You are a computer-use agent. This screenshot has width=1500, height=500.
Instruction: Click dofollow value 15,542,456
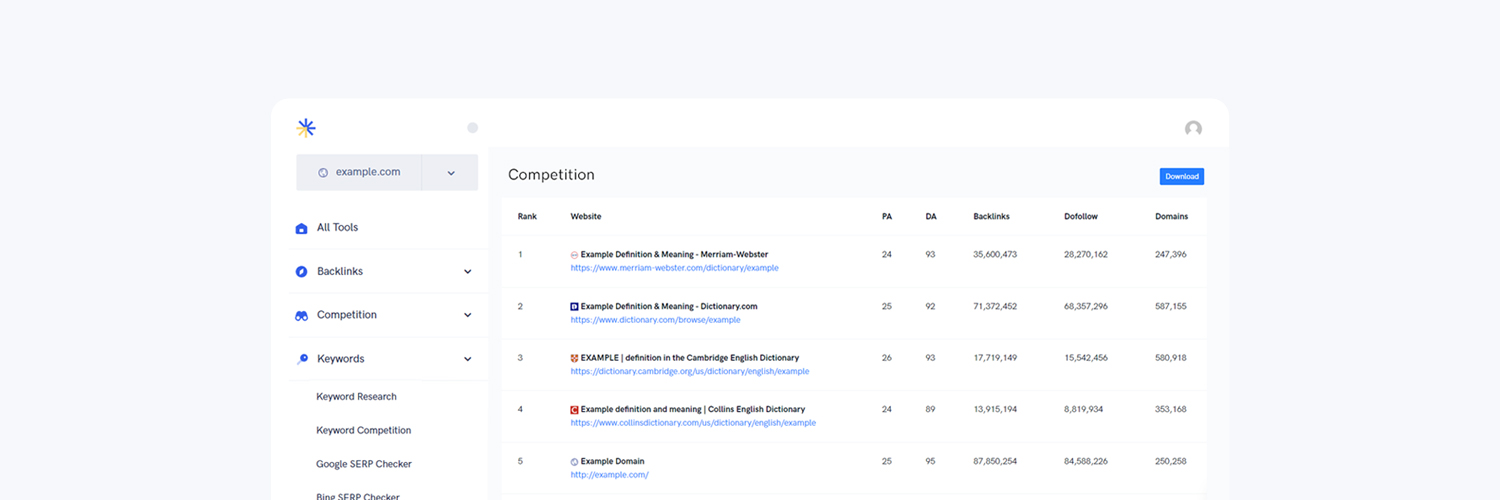1086,358
